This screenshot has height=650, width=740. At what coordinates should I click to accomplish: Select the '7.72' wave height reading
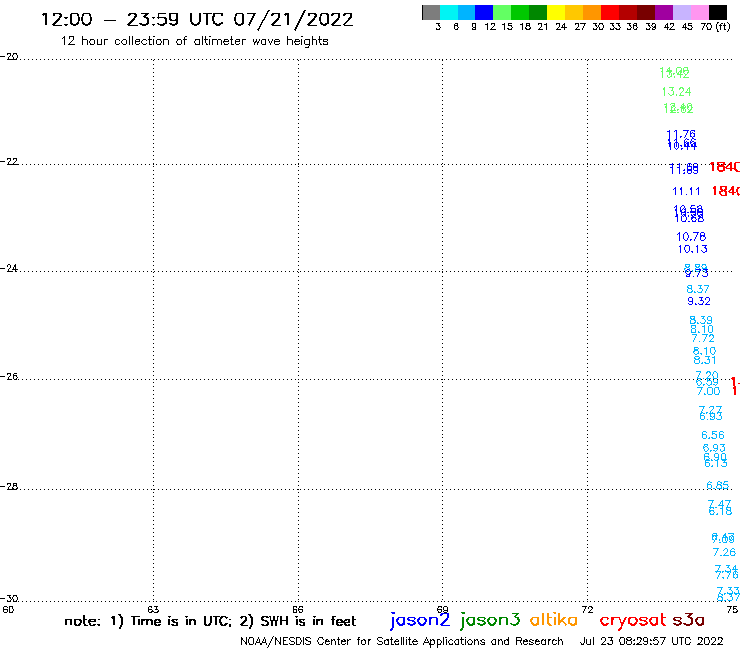pyautogui.click(x=703, y=338)
